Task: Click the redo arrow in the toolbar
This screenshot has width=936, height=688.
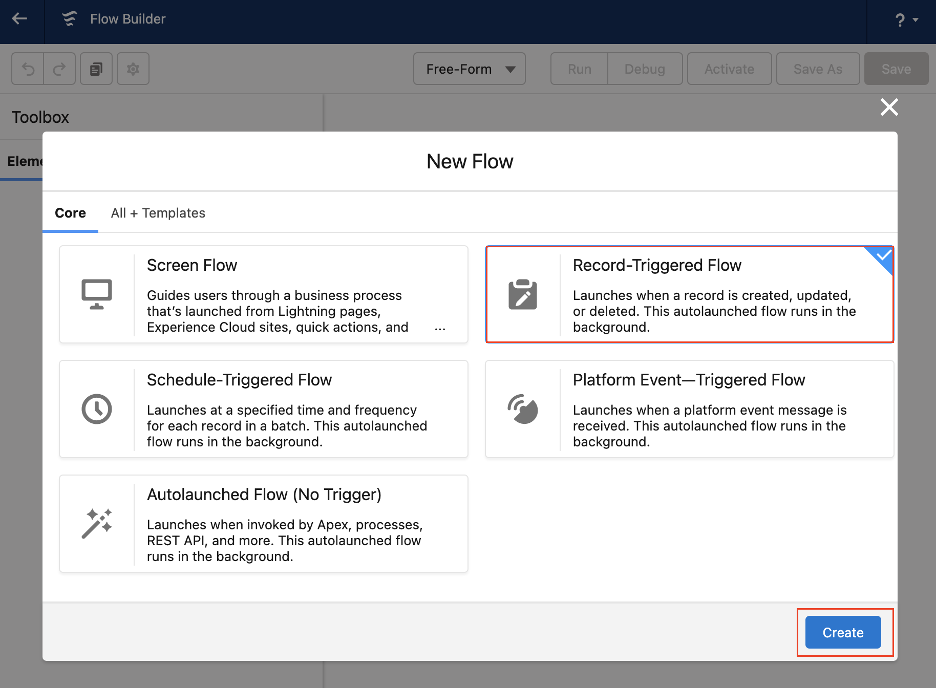Action: (59, 68)
